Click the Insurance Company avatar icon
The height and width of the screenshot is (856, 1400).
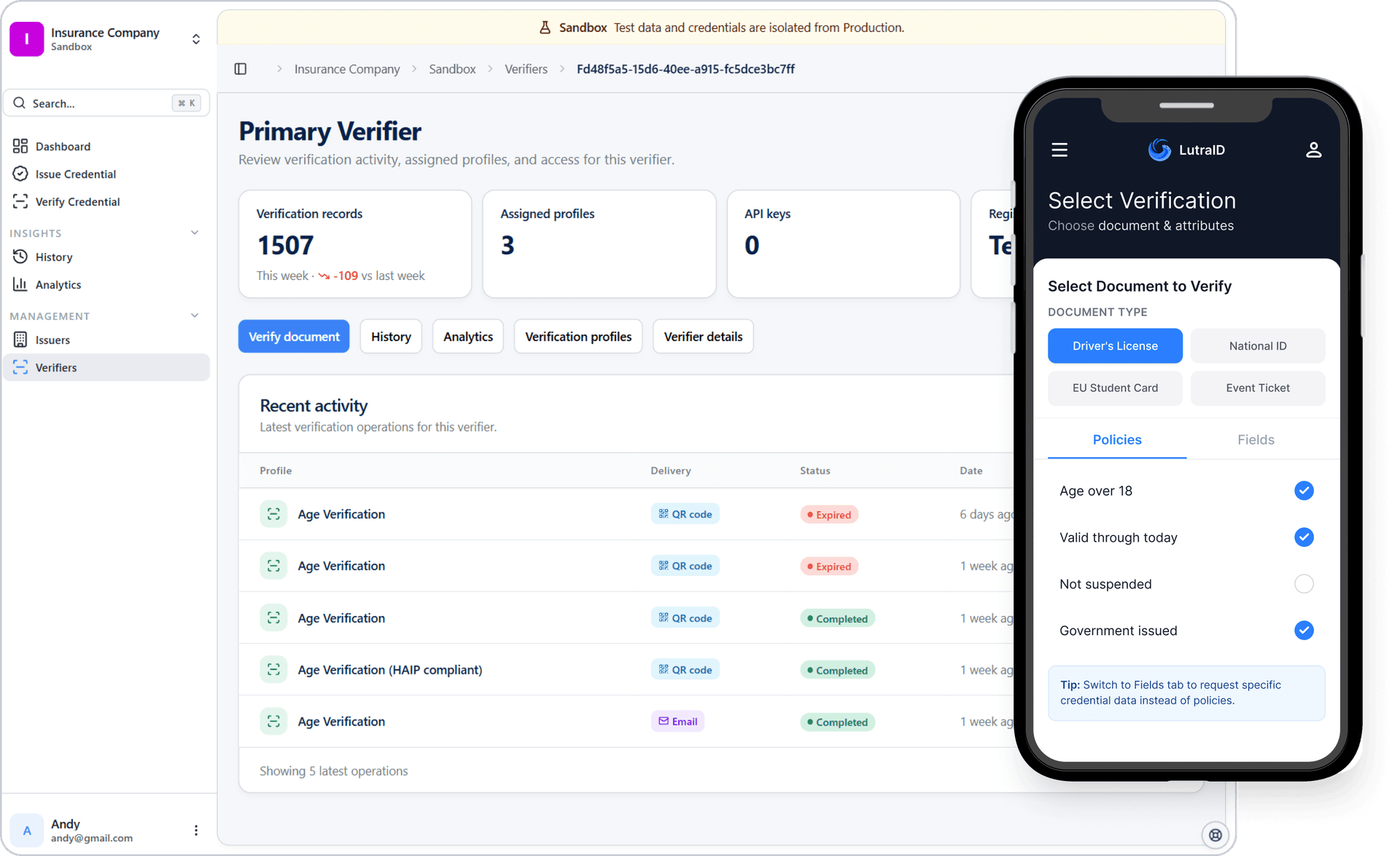click(27, 39)
